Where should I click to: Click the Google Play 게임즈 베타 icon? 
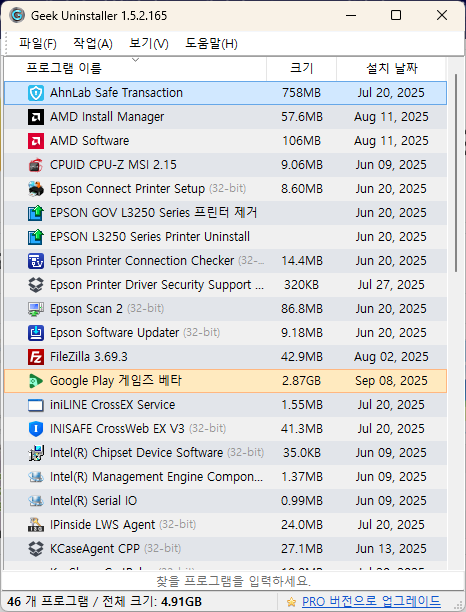pos(36,381)
